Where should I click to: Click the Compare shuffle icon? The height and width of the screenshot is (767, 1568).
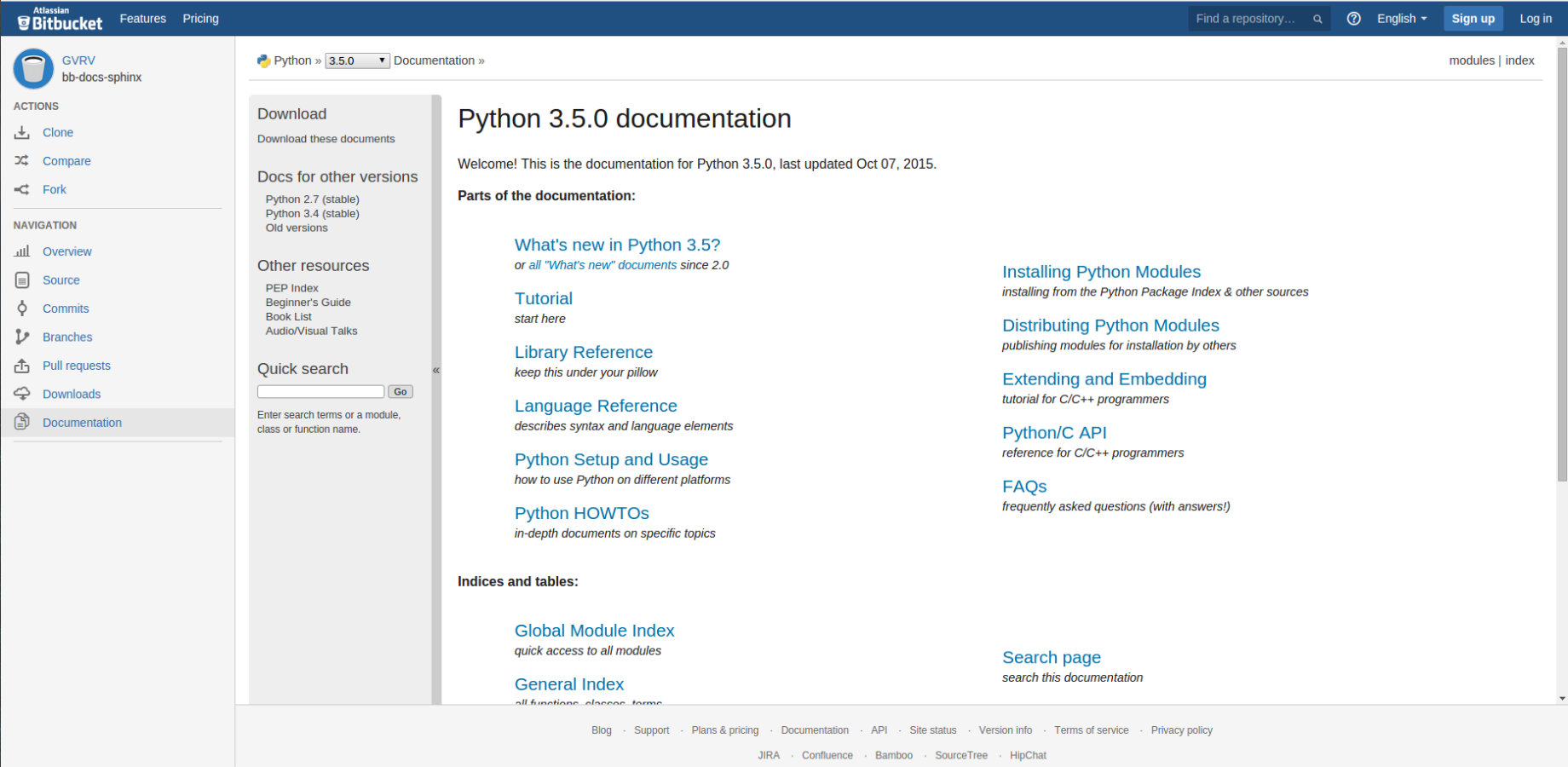click(x=22, y=160)
